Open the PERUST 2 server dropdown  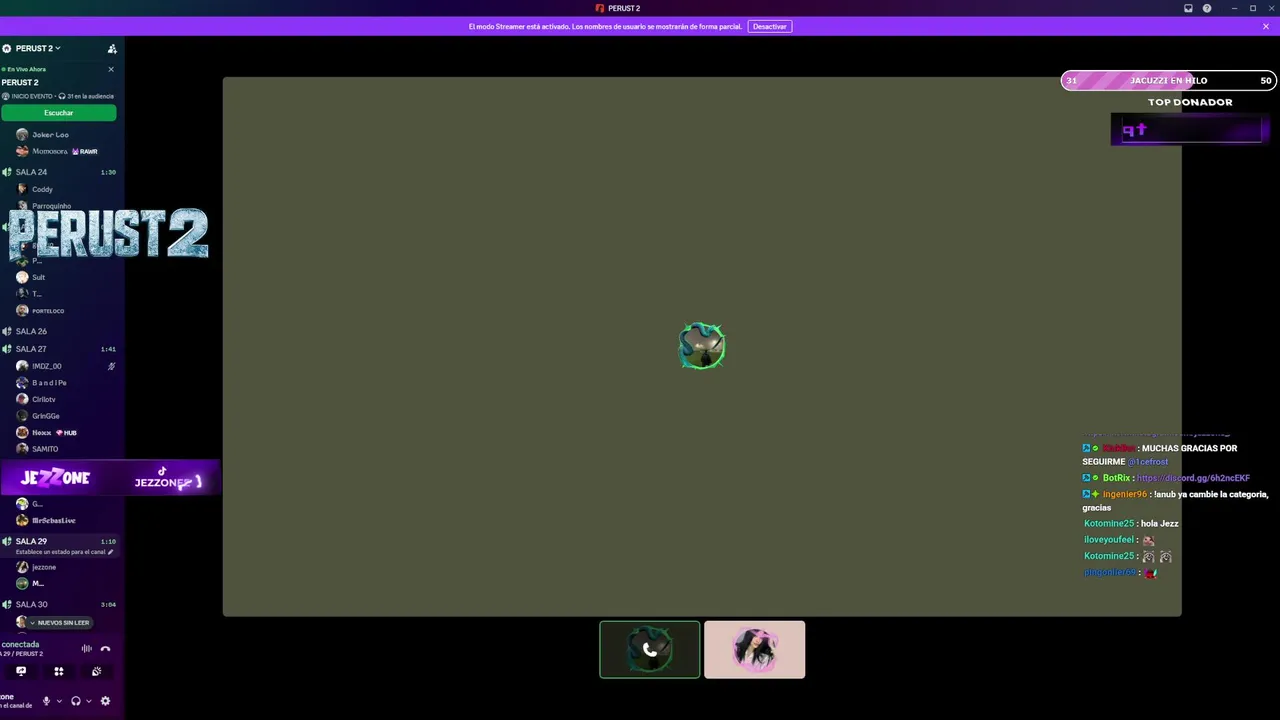coord(36,48)
